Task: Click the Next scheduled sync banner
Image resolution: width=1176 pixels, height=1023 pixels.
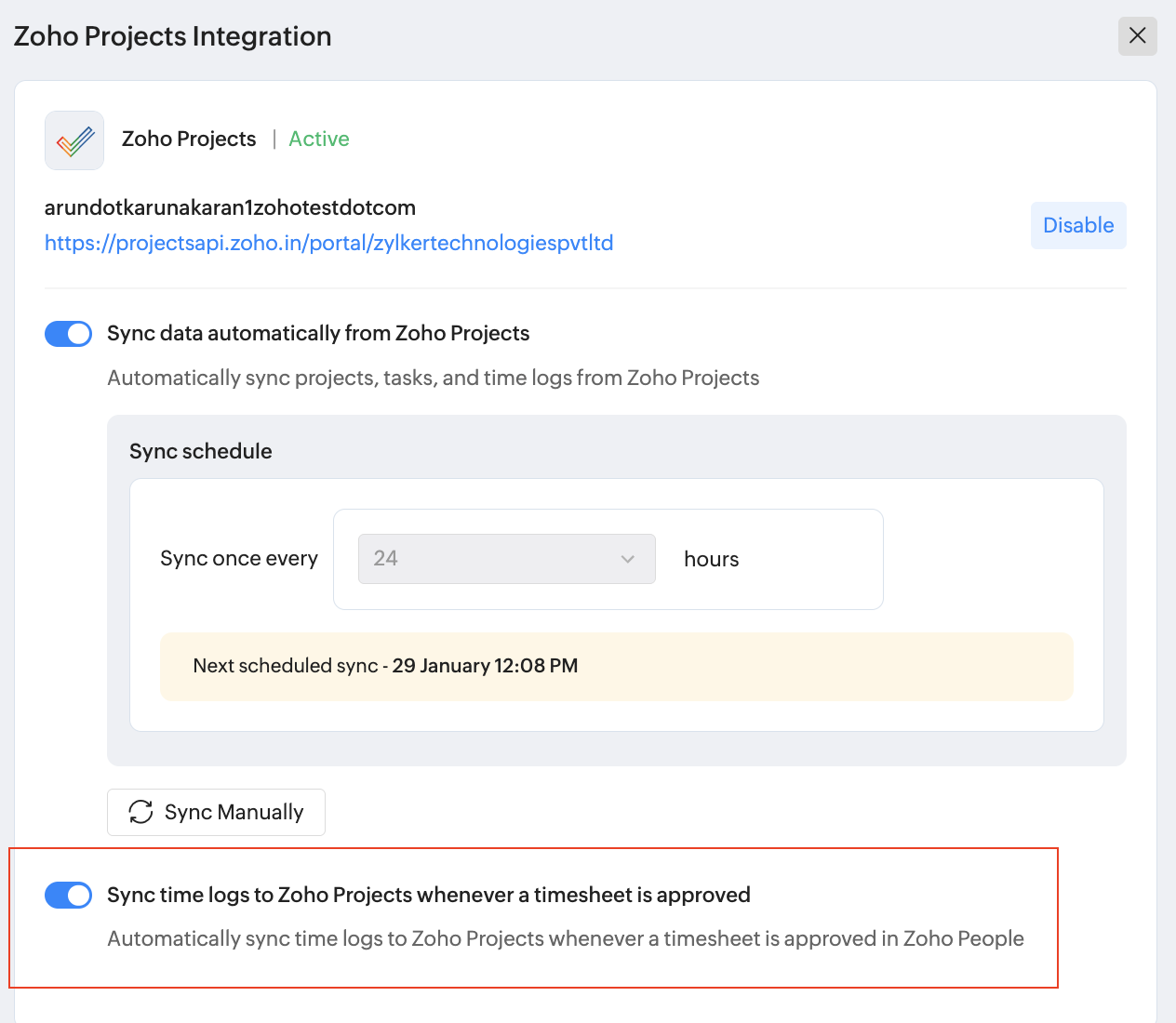Action: pos(616,666)
